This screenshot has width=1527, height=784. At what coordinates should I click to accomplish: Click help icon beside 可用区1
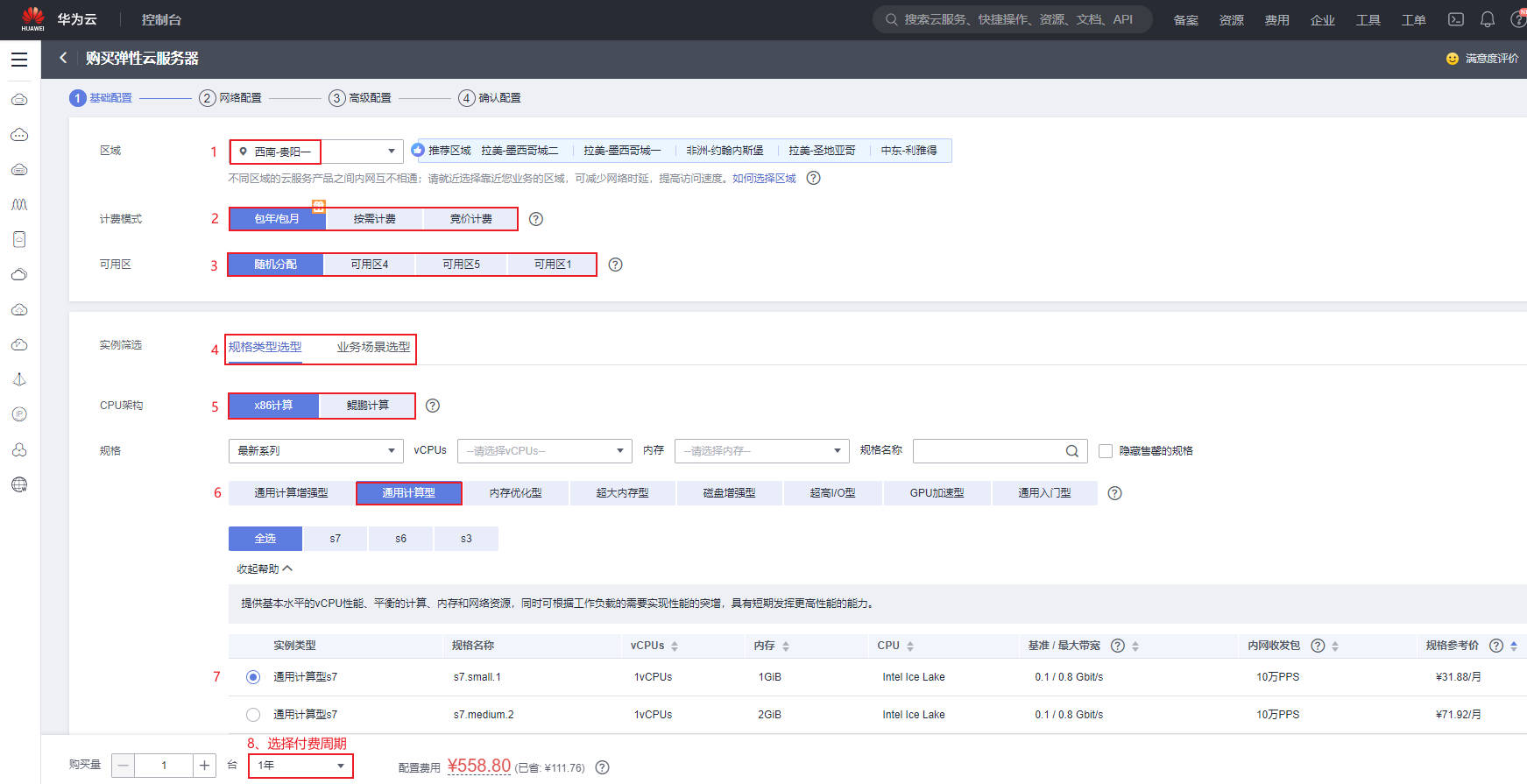616,265
